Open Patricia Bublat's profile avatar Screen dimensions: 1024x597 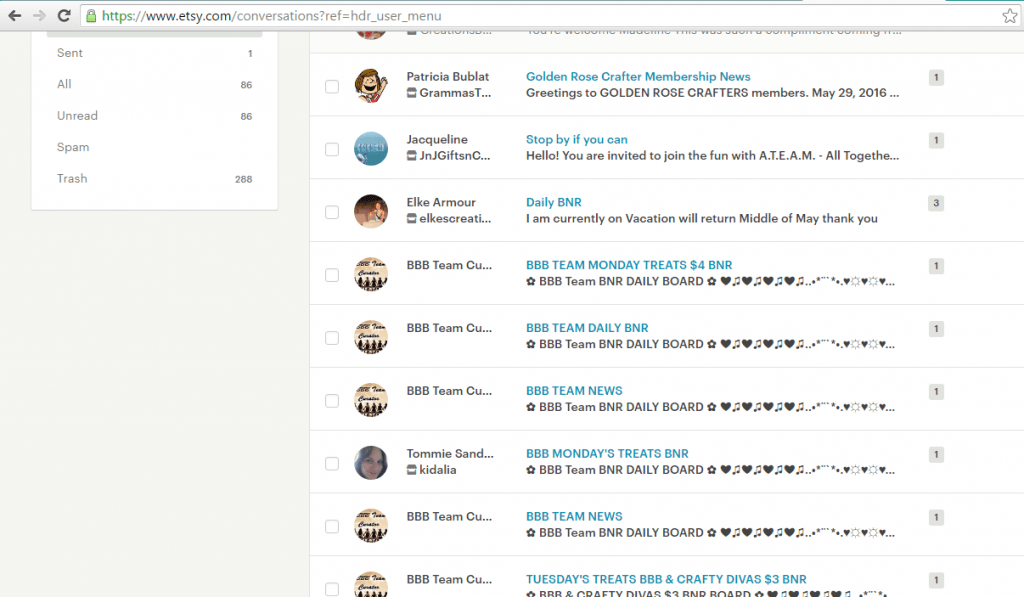[371, 86]
